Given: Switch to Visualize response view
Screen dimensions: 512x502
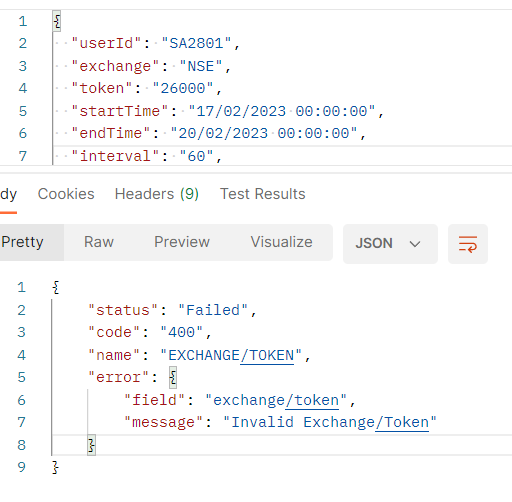Looking at the screenshot, I should click(281, 242).
